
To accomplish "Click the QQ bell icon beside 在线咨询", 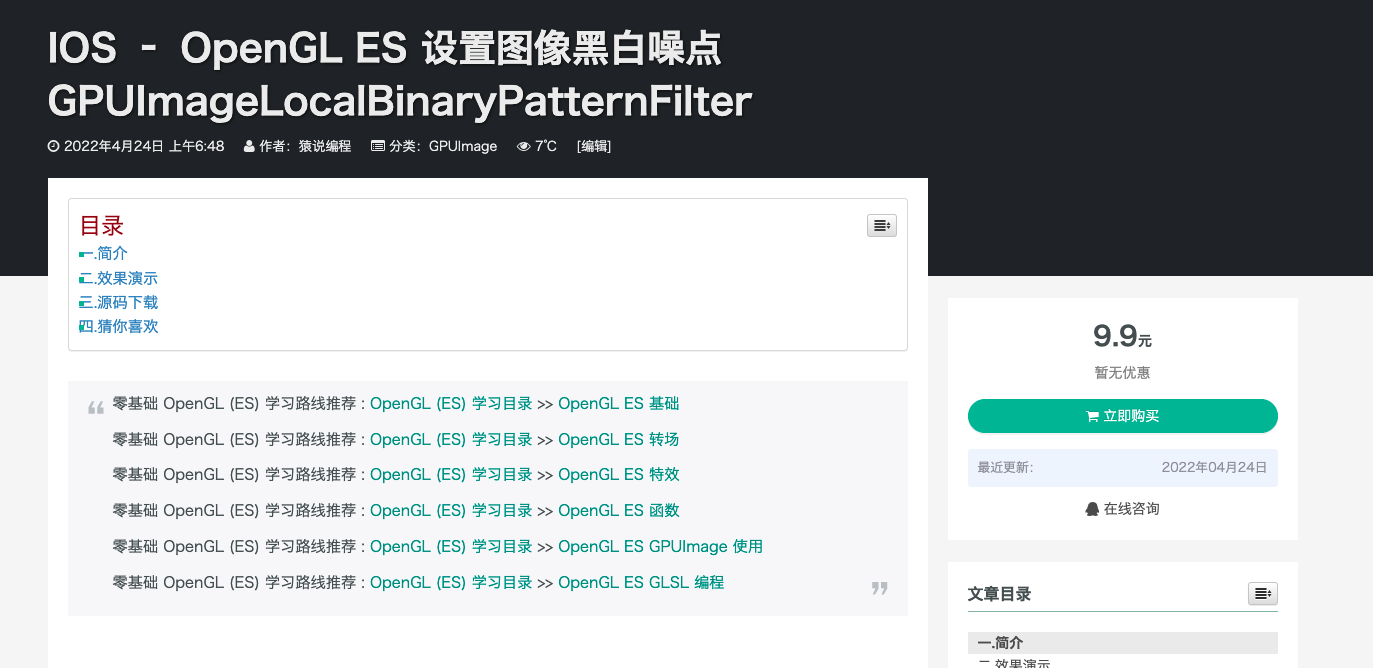I will click(1092, 508).
